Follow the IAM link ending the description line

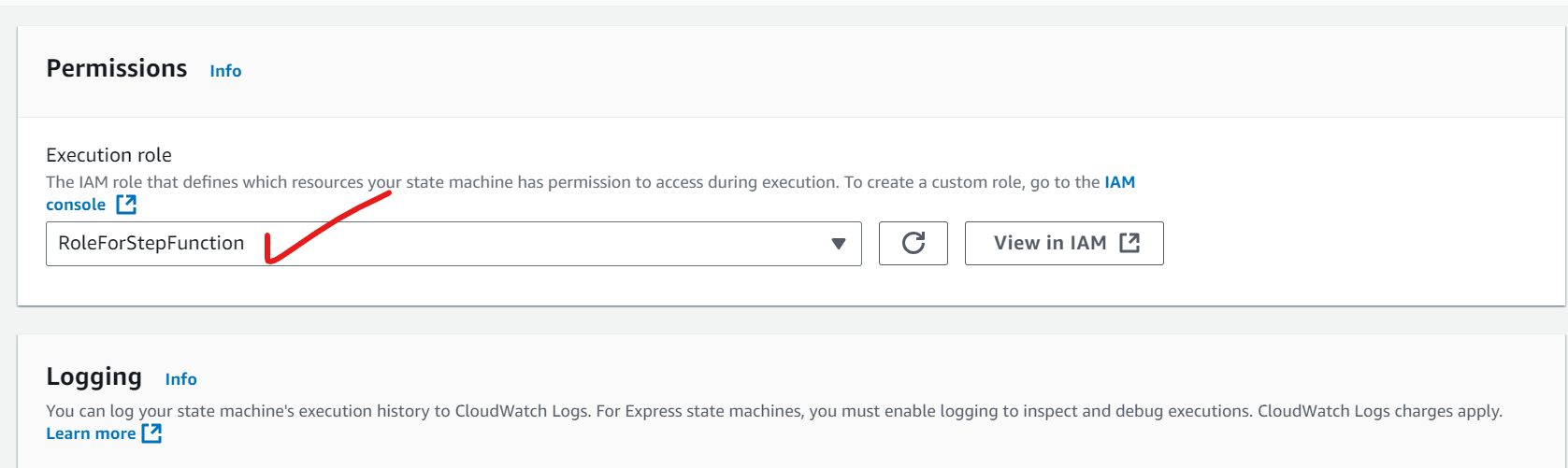(1119, 182)
